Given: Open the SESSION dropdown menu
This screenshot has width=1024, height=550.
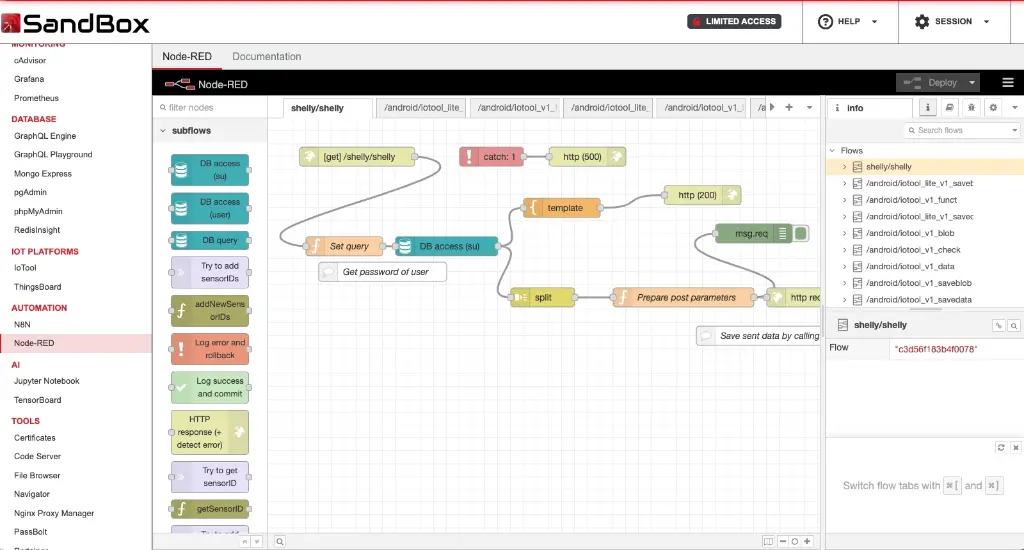Looking at the screenshot, I should [953, 22].
